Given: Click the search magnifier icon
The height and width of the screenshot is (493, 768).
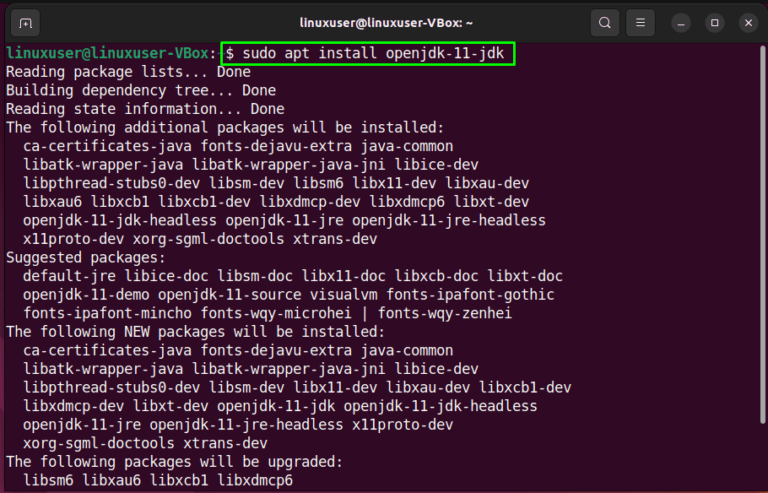Looking at the screenshot, I should click(604, 22).
